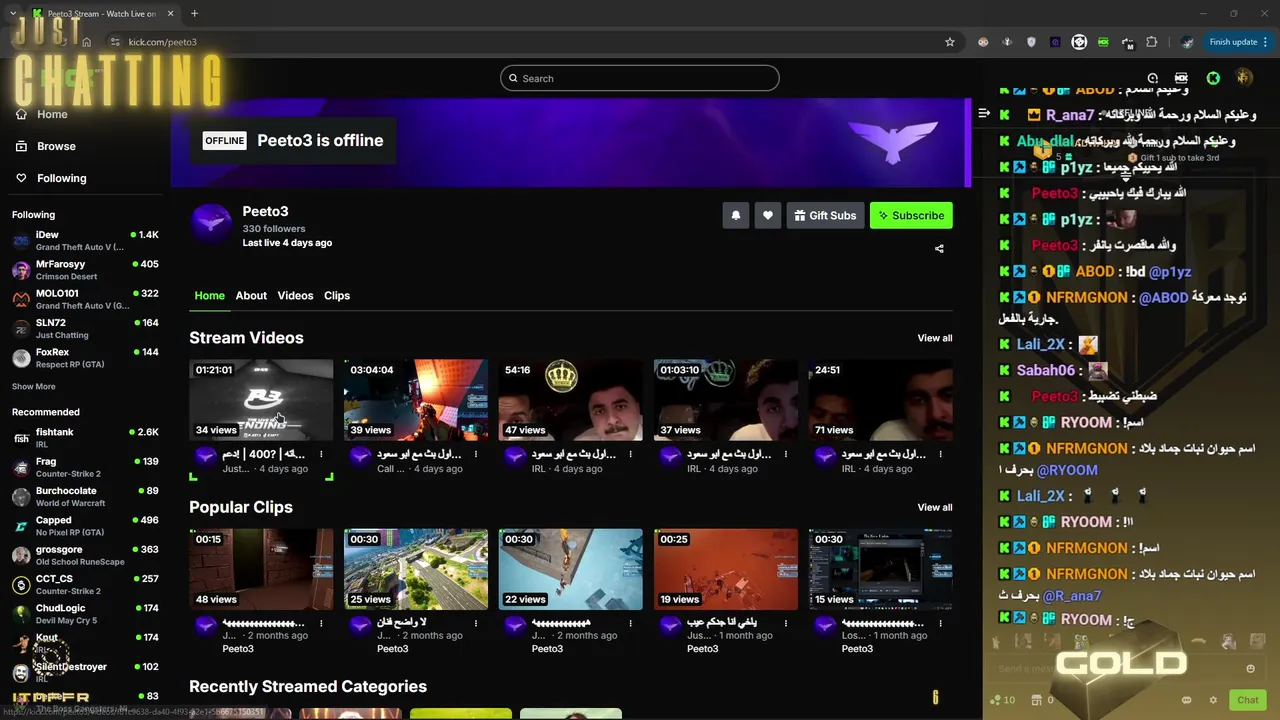Open the 01:03:10 stream video thumbnail
The height and width of the screenshot is (720, 1280).
tap(726, 400)
